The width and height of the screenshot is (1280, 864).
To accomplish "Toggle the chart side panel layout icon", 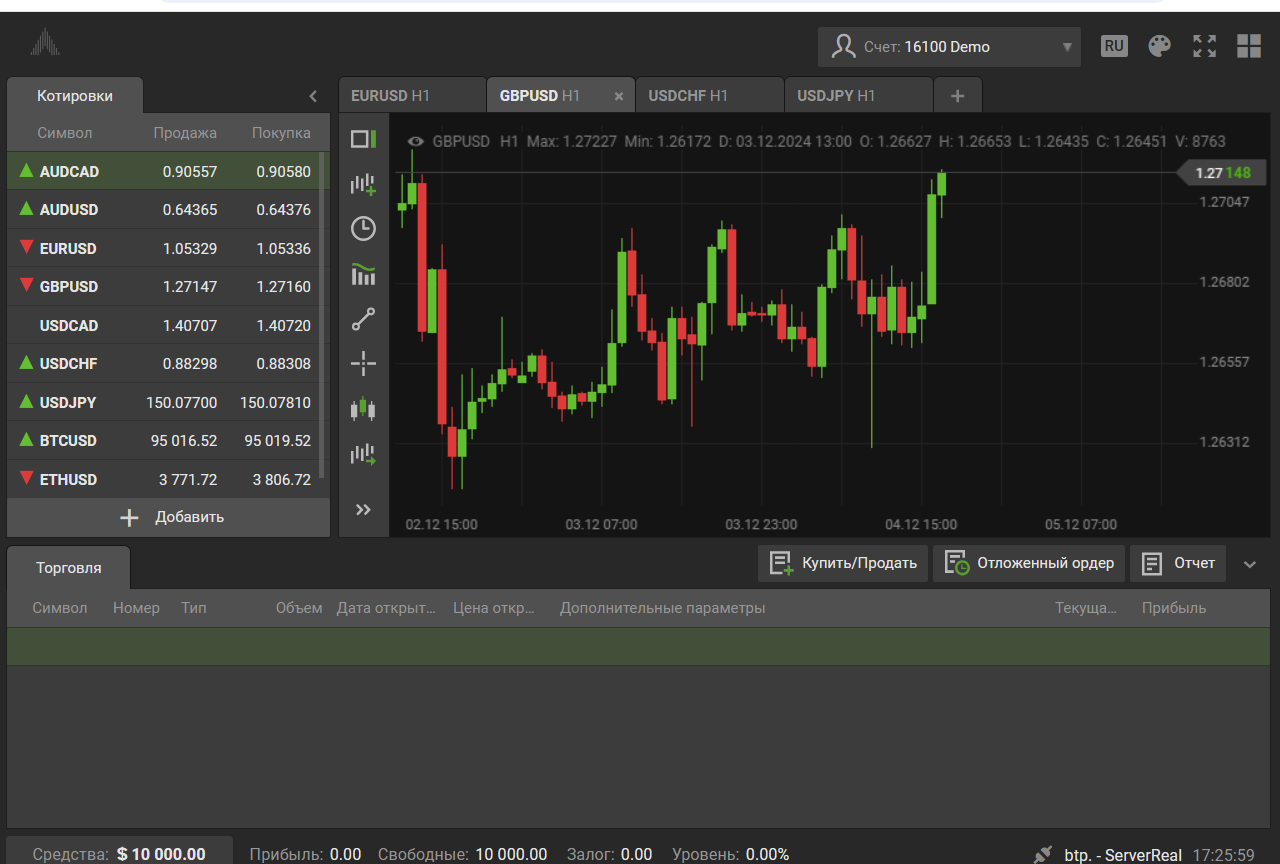I will [x=363, y=140].
